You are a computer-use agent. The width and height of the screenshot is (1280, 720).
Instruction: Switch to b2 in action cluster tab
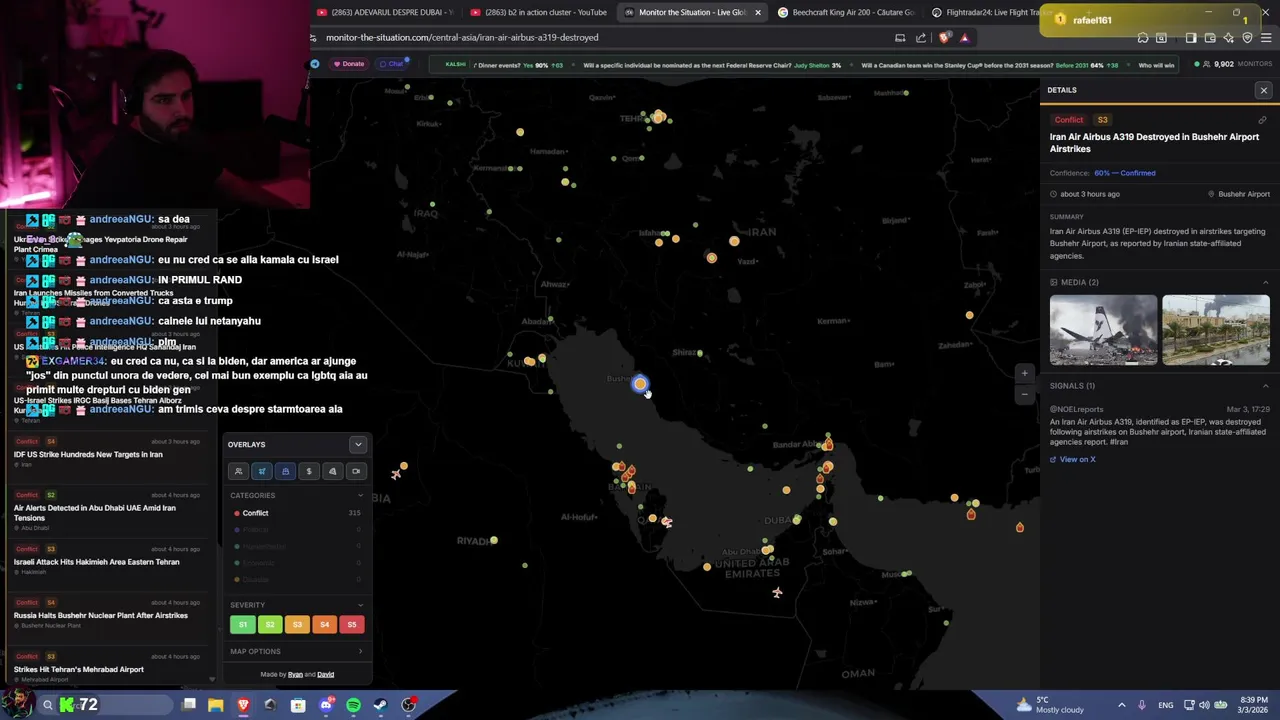tap(538, 12)
